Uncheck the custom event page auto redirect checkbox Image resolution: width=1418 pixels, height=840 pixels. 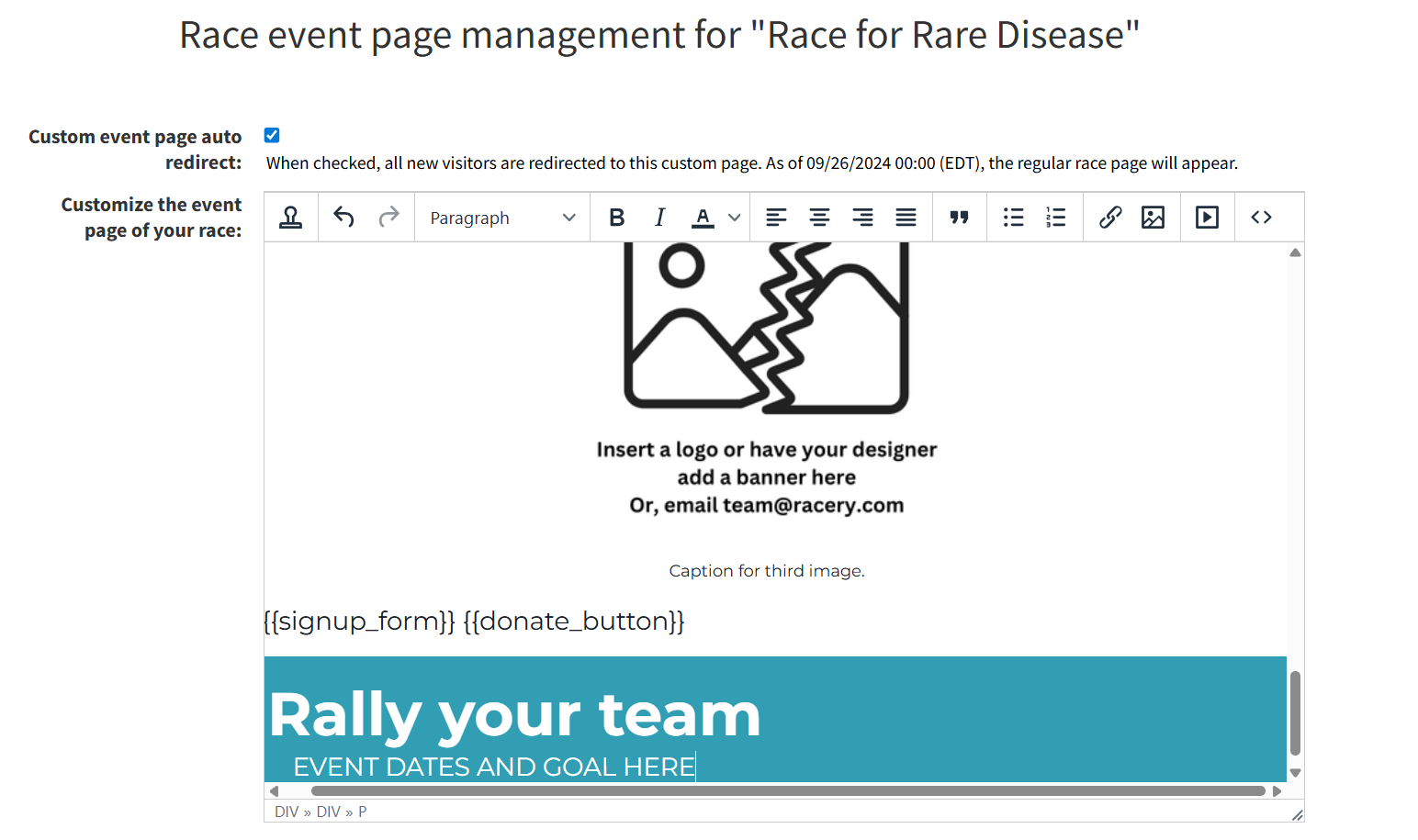click(x=272, y=134)
